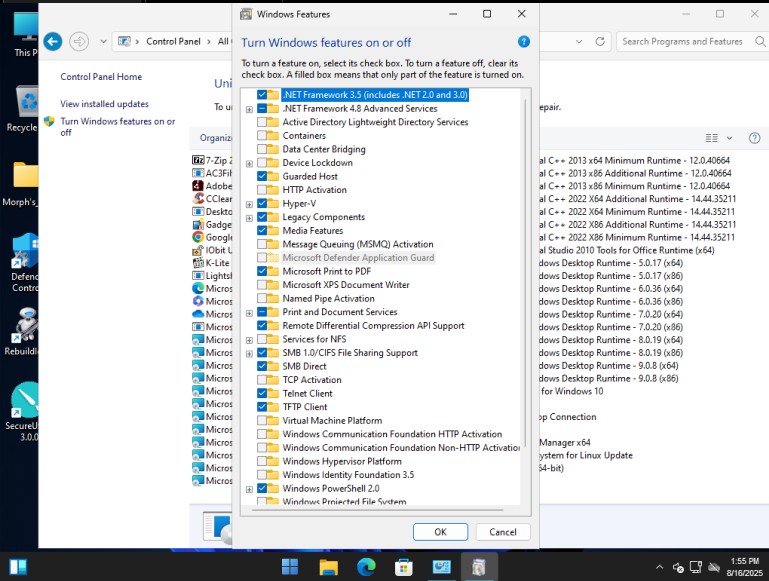Click the vertical scrollbar in features list
The width and height of the screenshot is (769, 581).
(x=525, y=273)
